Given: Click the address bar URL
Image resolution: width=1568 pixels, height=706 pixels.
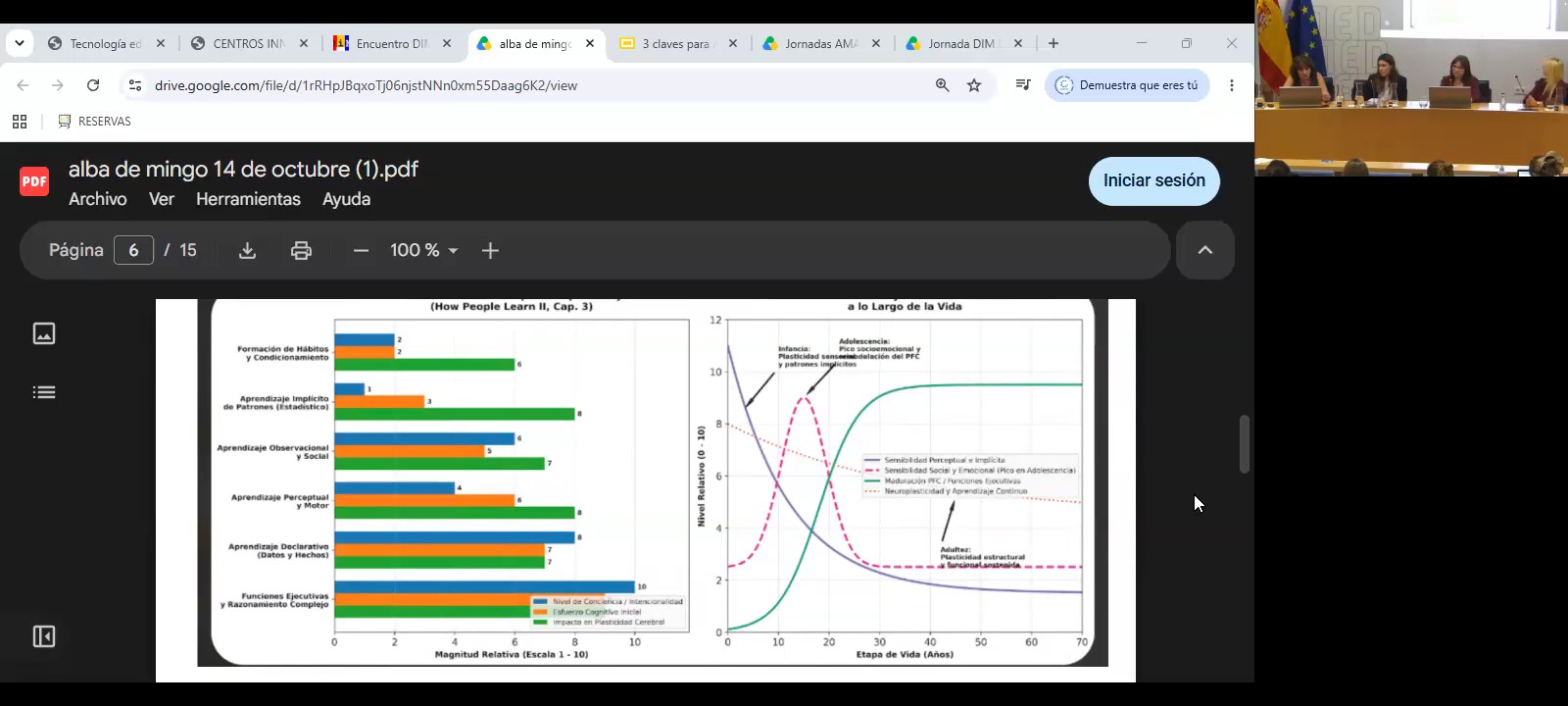Looking at the screenshot, I should coord(366,85).
